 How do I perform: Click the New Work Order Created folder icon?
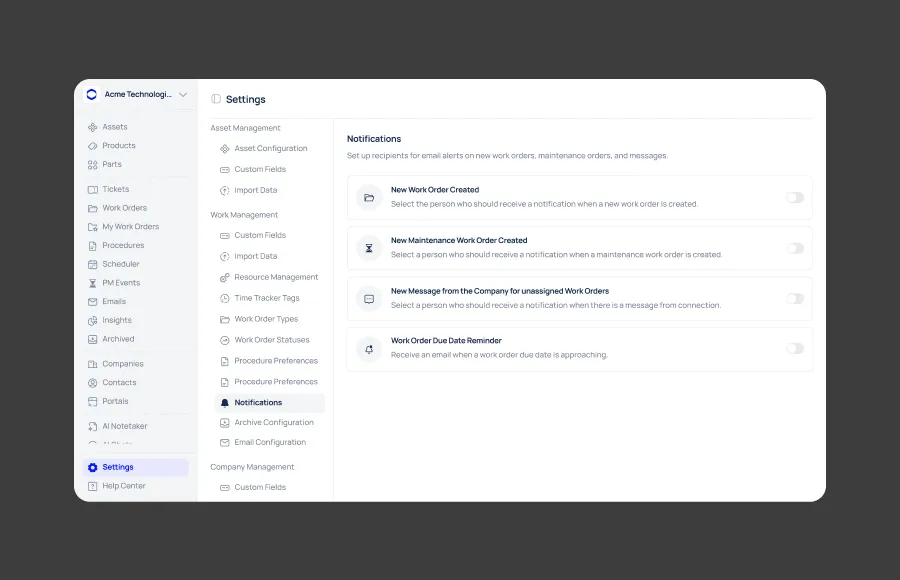[369, 198]
